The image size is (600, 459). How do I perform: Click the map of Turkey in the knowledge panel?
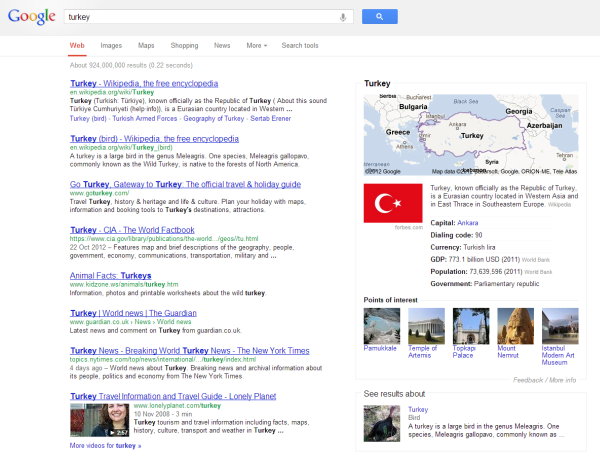471,135
